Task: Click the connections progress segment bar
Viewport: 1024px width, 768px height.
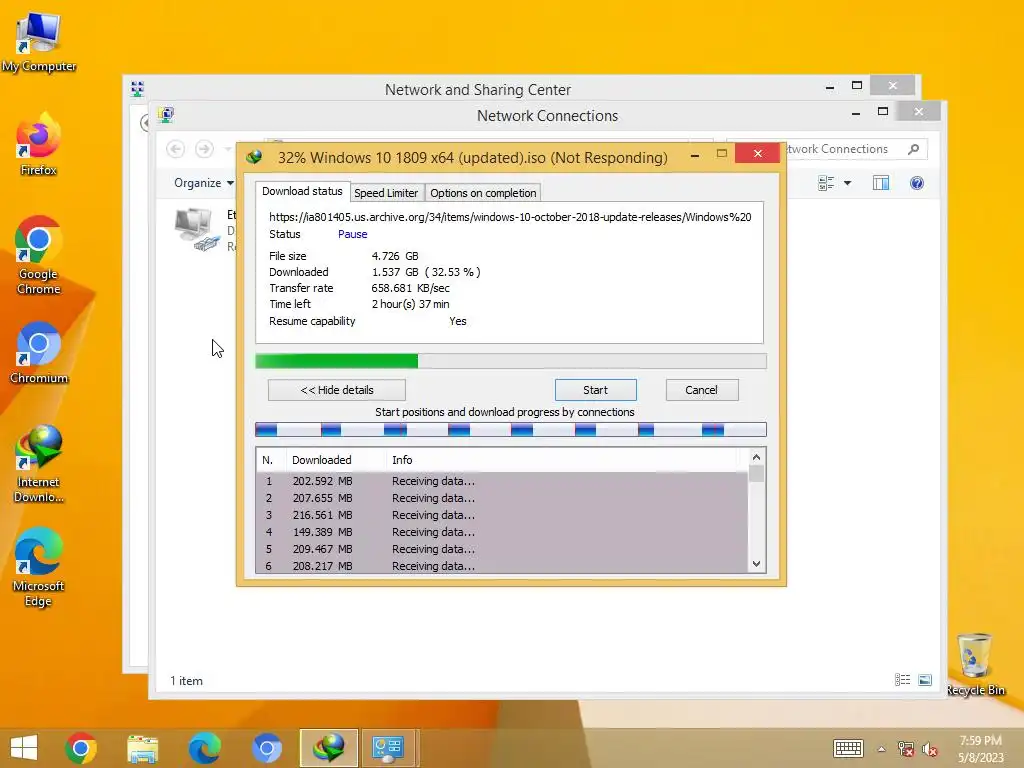Action: [x=511, y=429]
